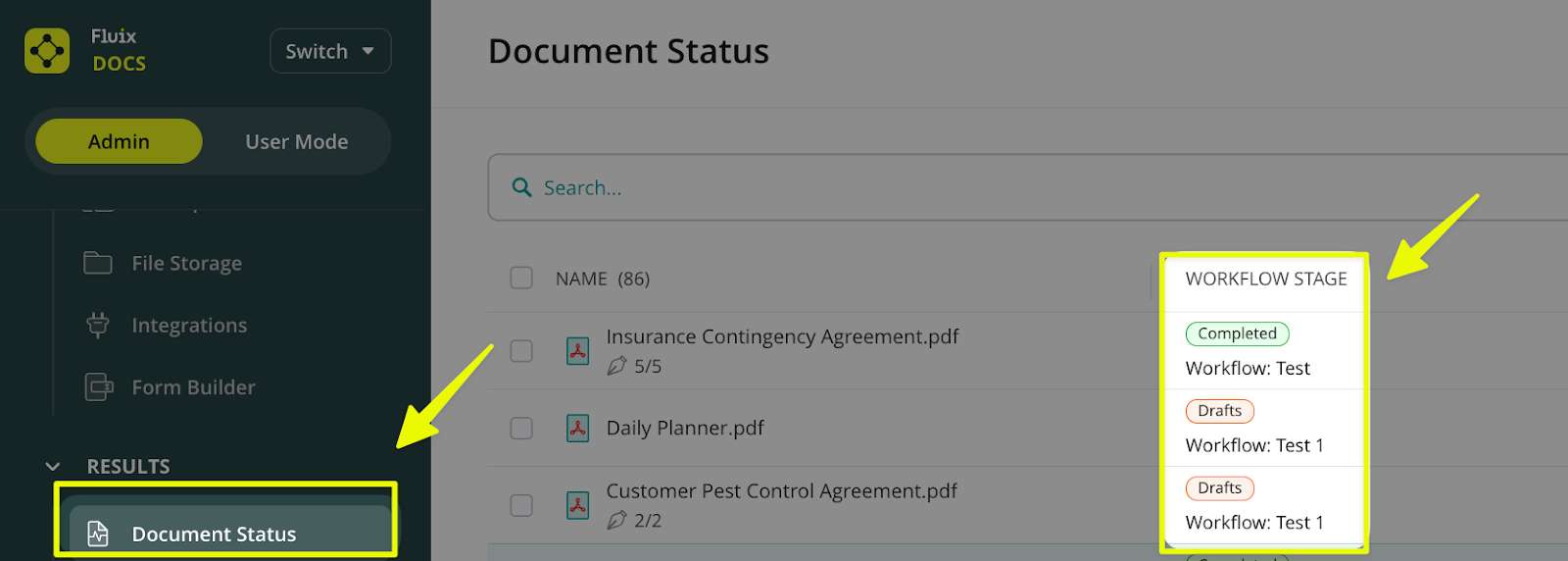Image resolution: width=1568 pixels, height=561 pixels.
Task: Click the PDF icon for Daily Planner
Action: point(578,429)
